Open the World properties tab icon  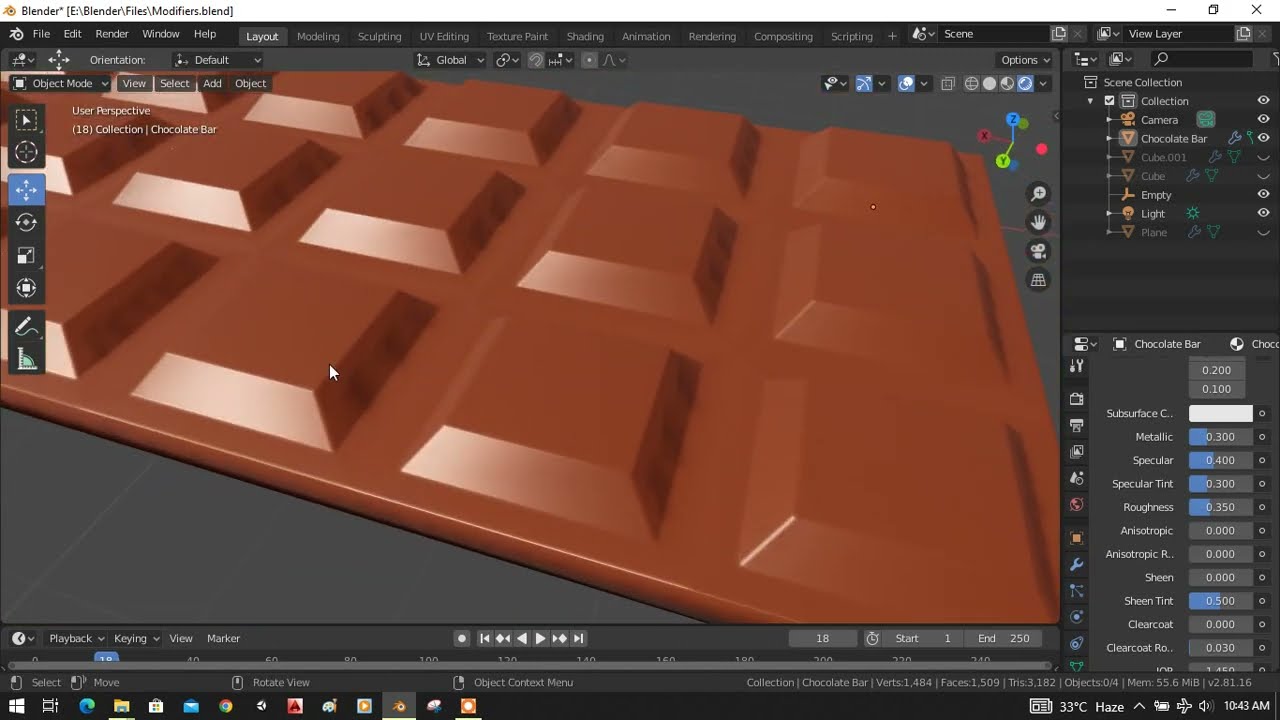1077,505
